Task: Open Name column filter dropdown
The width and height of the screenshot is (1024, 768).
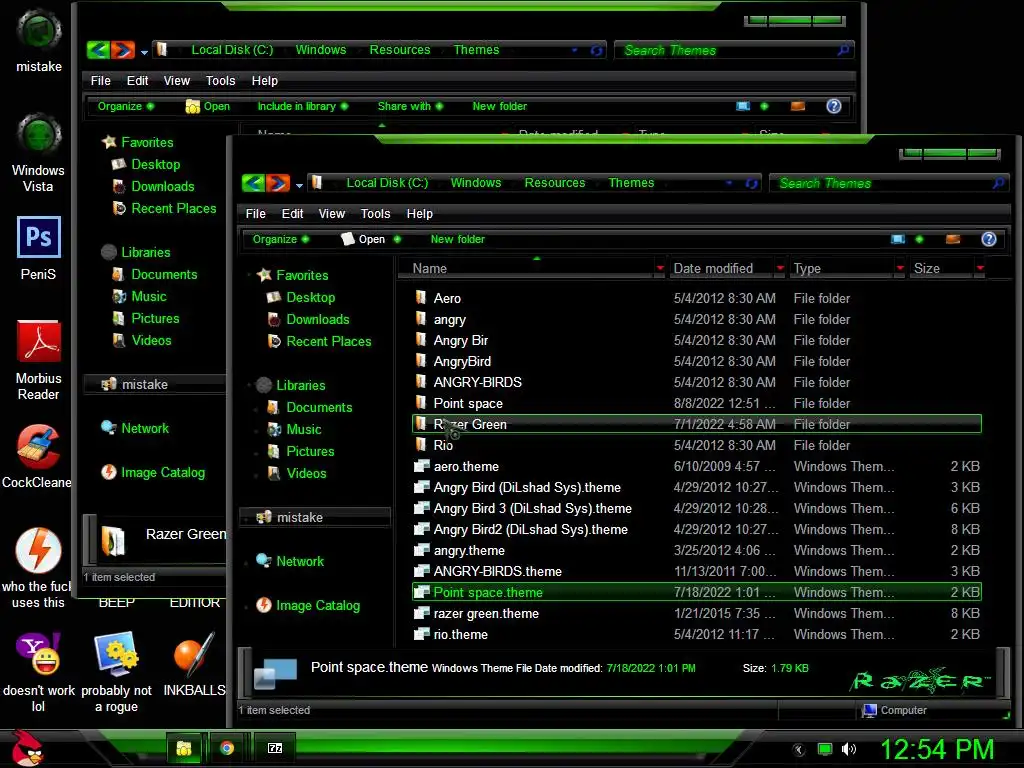Action: coord(660,268)
